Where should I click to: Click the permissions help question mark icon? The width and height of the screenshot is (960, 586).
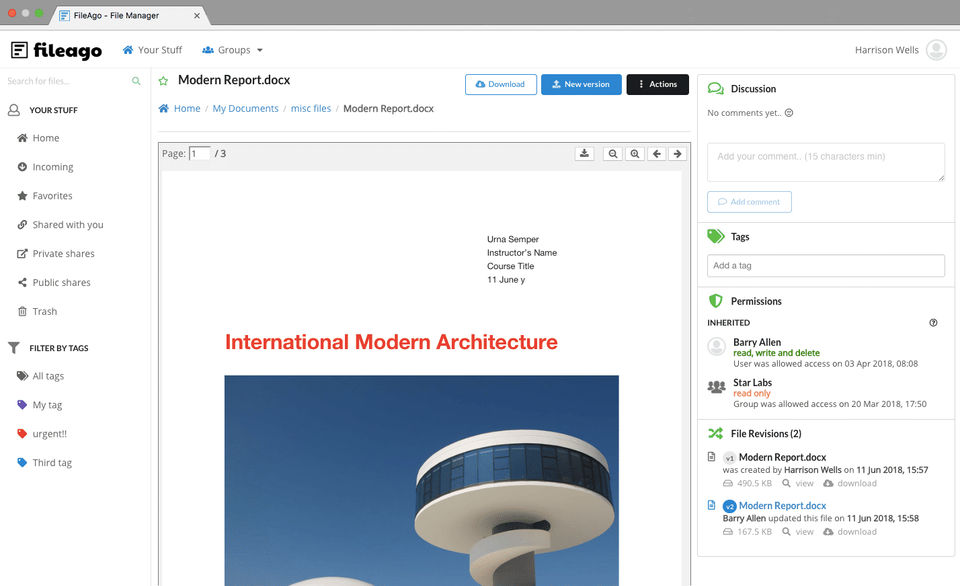(933, 323)
